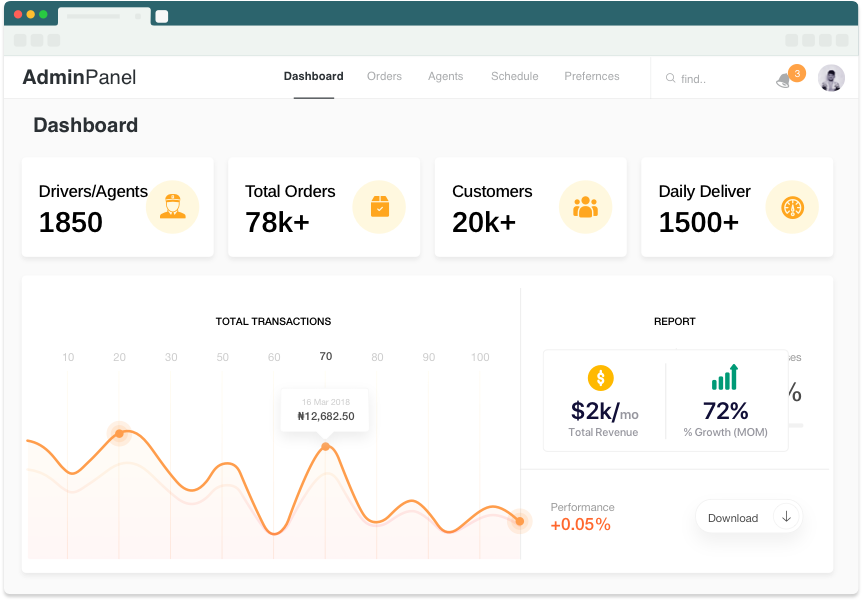Select the Customers 20k+ card

pos(531,207)
